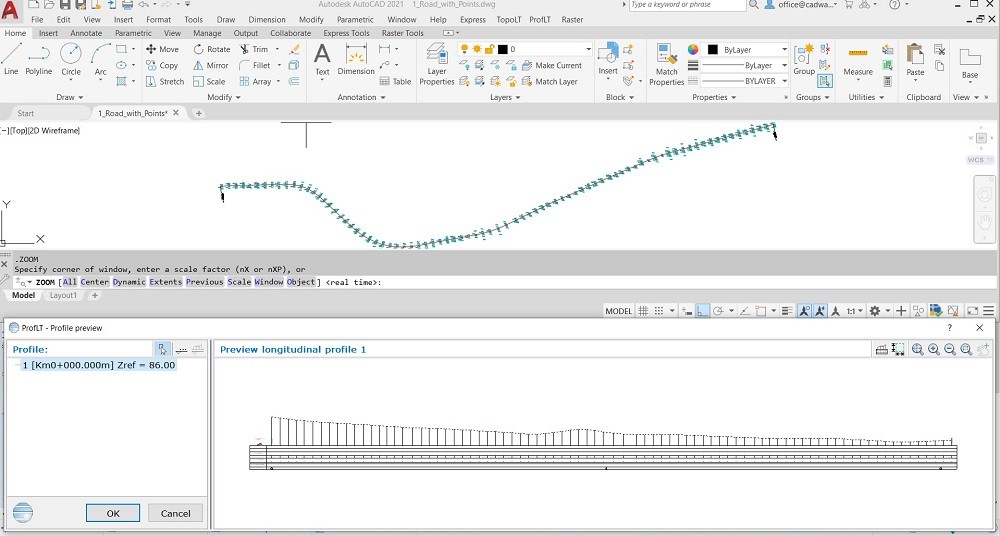The width and height of the screenshot is (1000, 536).
Task: Expand the Utilities panel
Action: point(866,97)
